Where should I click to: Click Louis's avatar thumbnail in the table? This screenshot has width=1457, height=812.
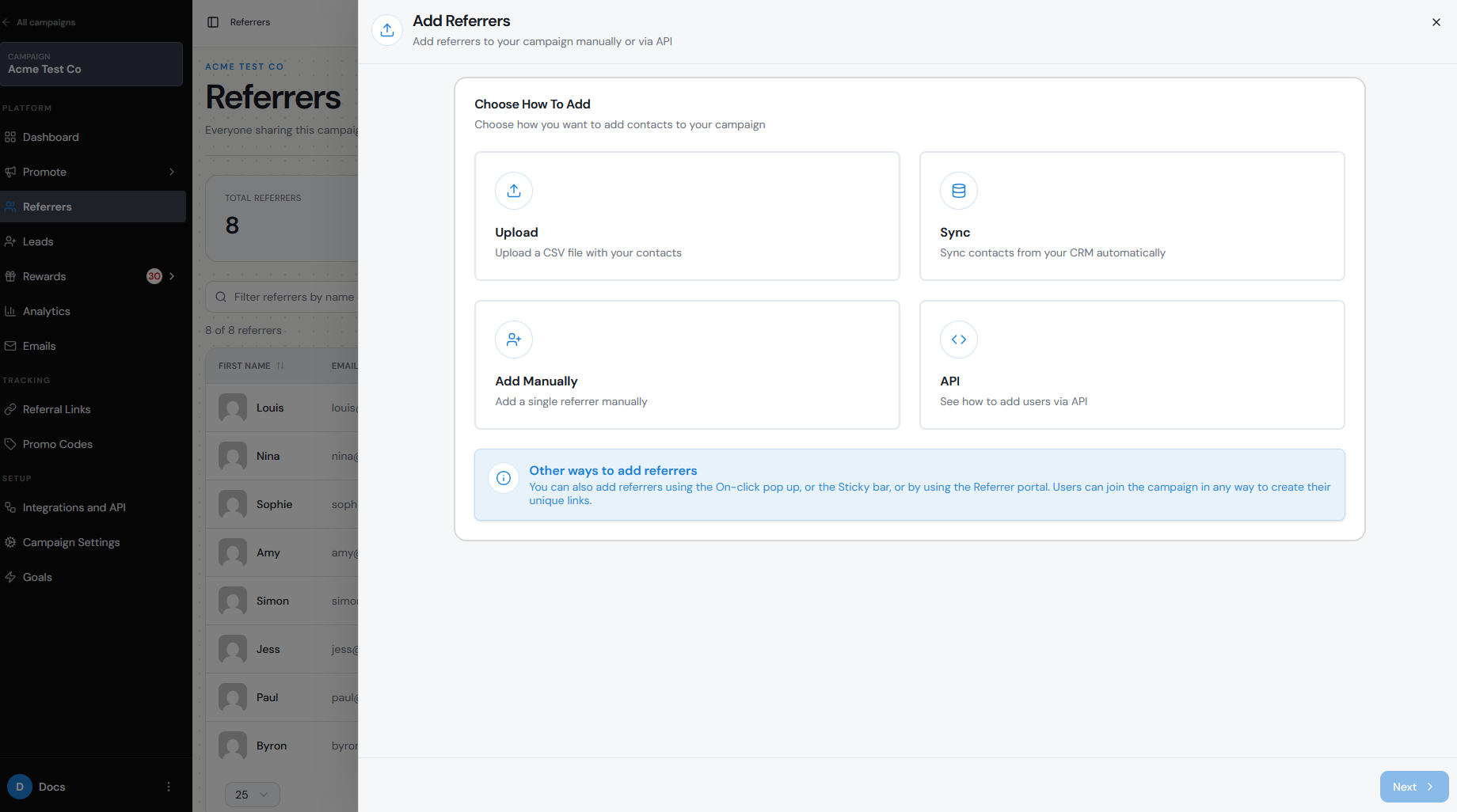pyautogui.click(x=233, y=408)
